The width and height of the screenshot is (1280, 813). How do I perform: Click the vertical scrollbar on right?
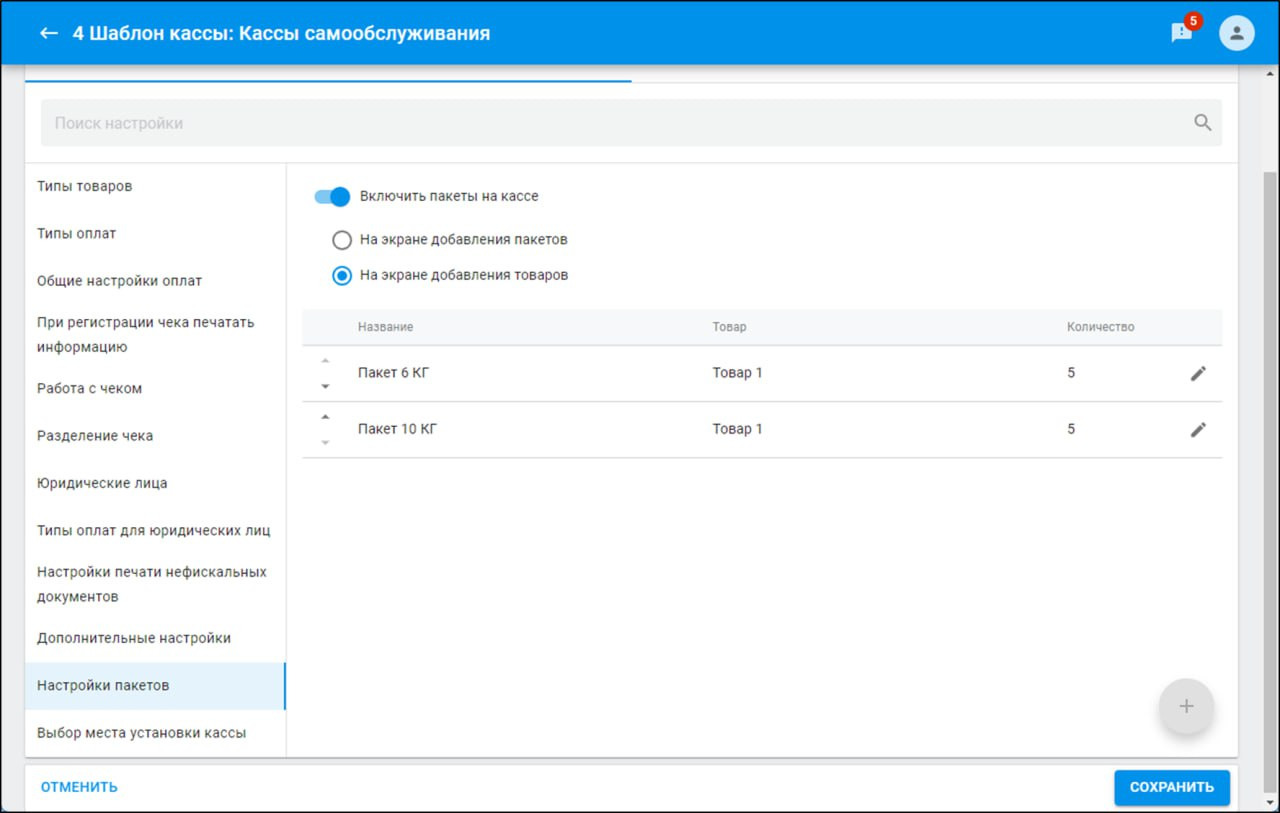1270,450
